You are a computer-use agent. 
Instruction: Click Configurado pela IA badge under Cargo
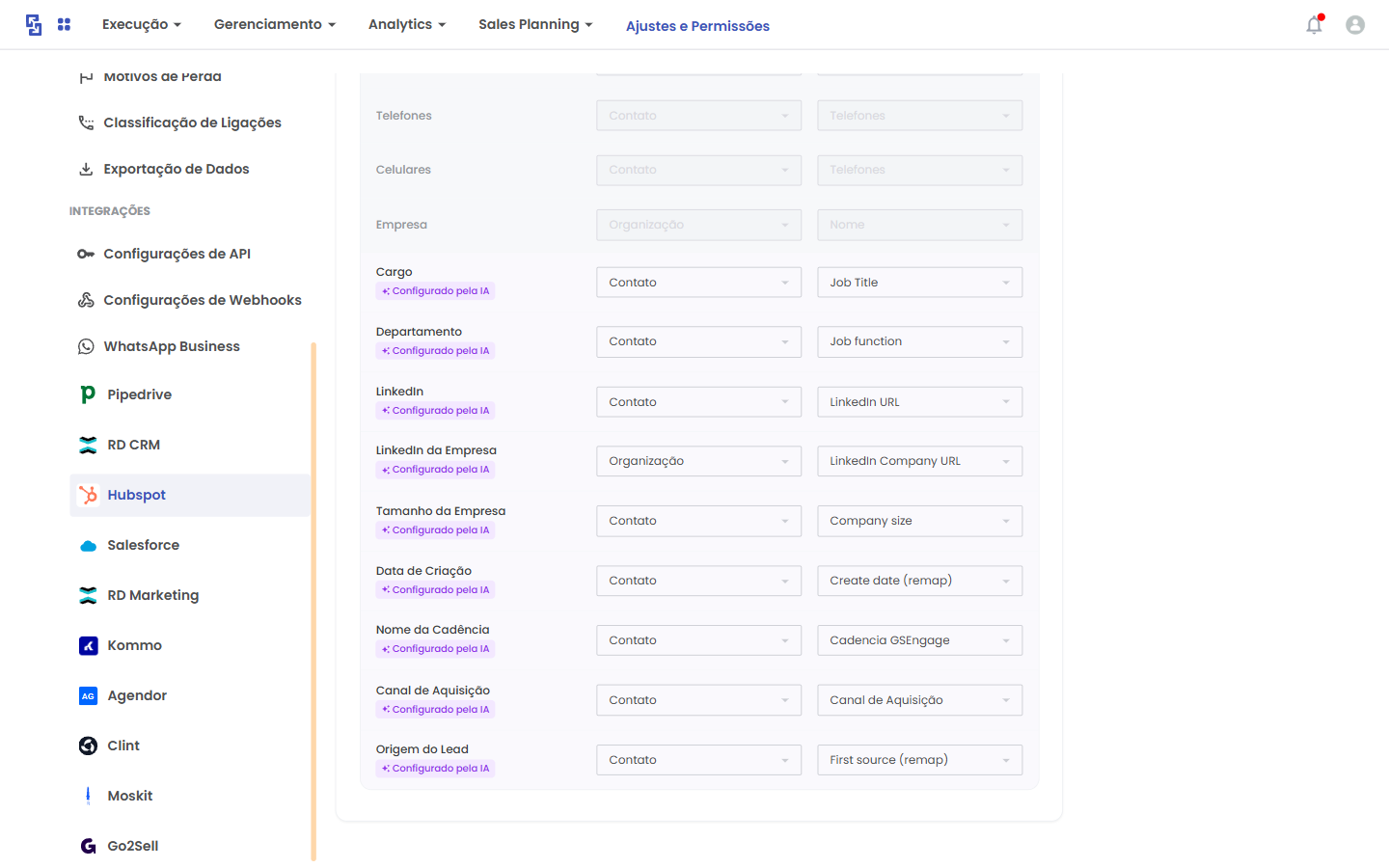[x=435, y=291]
